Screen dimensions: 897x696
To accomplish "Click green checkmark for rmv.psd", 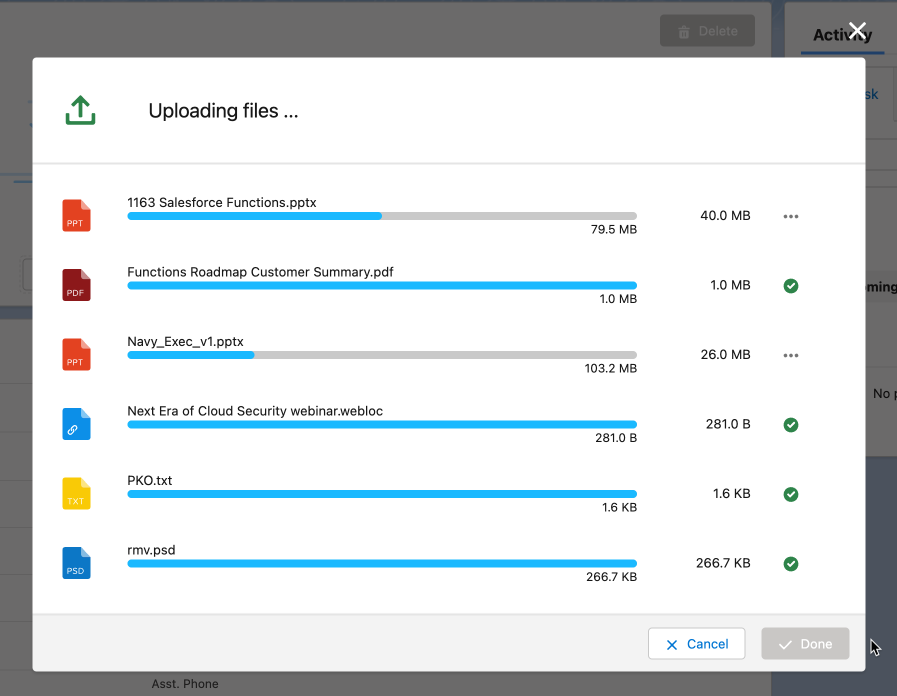I will pos(791,564).
